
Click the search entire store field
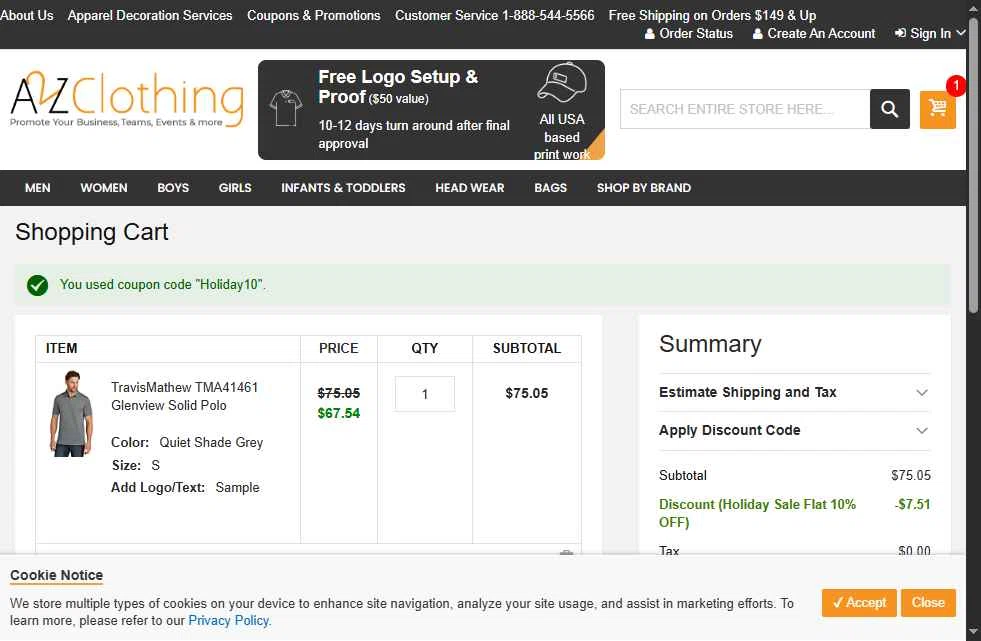745,109
